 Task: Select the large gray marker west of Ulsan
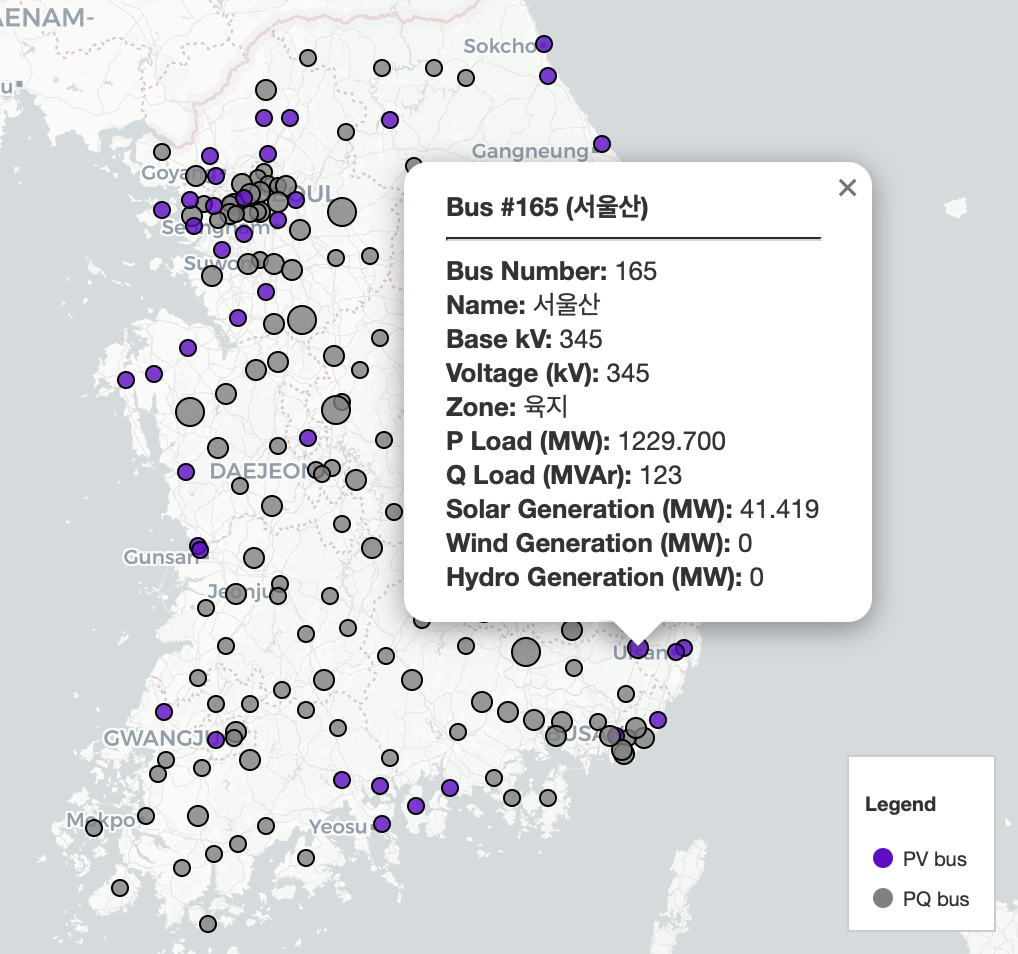click(x=526, y=652)
